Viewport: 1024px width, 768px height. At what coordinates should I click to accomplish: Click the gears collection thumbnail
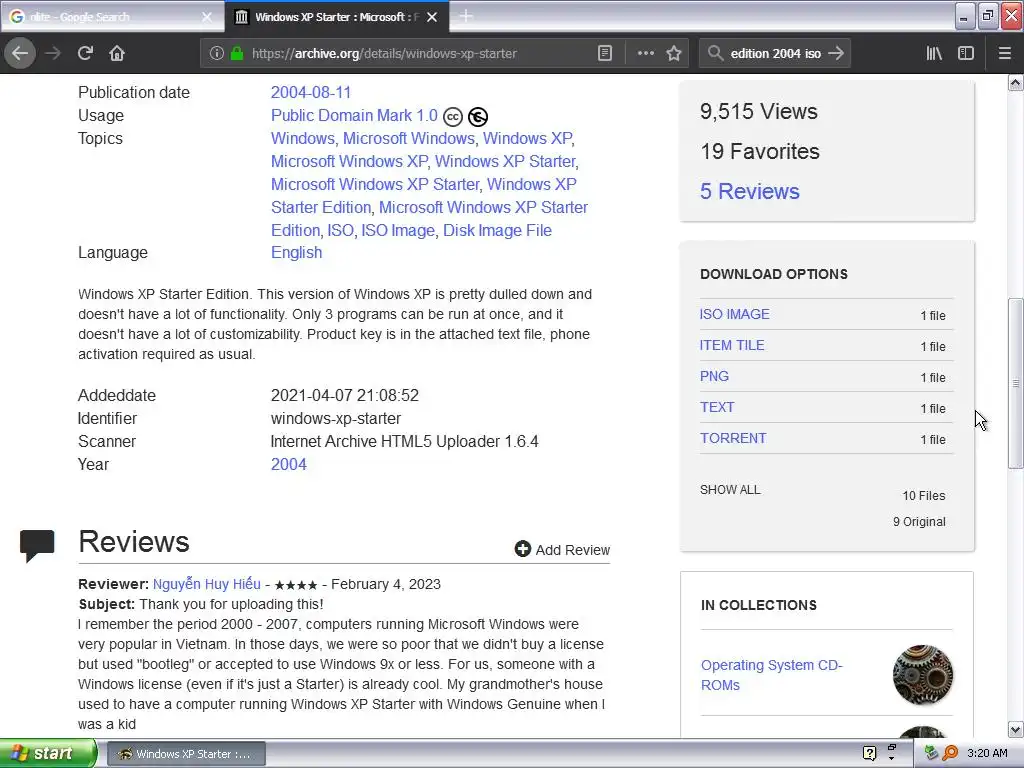pos(923,675)
